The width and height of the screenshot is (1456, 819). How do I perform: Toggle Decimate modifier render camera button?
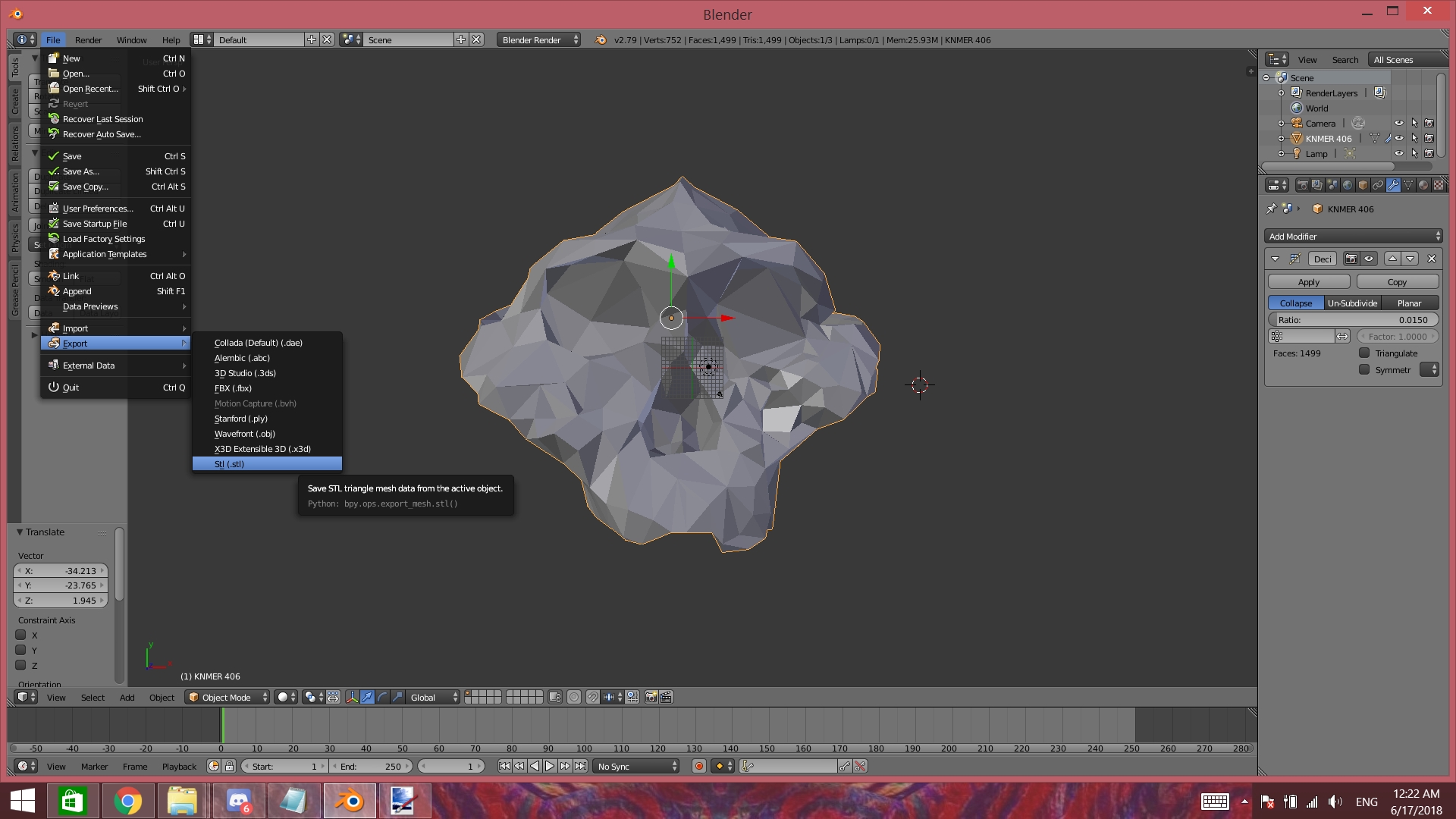tap(1351, 259)
